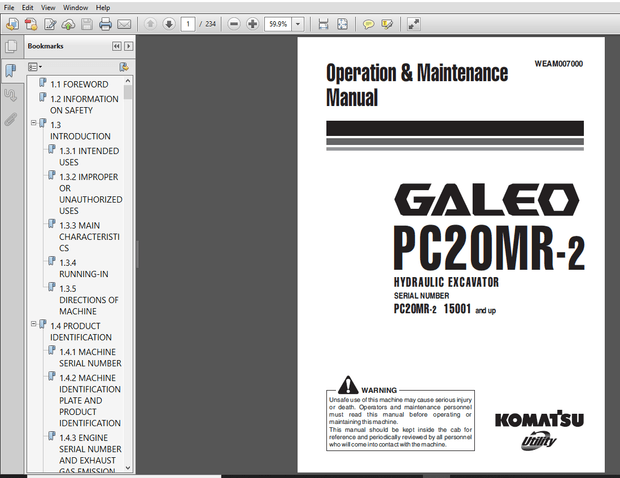Go to bookmark 1.4.3 ENGINE SERIAL NUMBER
The width and height of the screenshot is (620, 478).
(90, 454)
